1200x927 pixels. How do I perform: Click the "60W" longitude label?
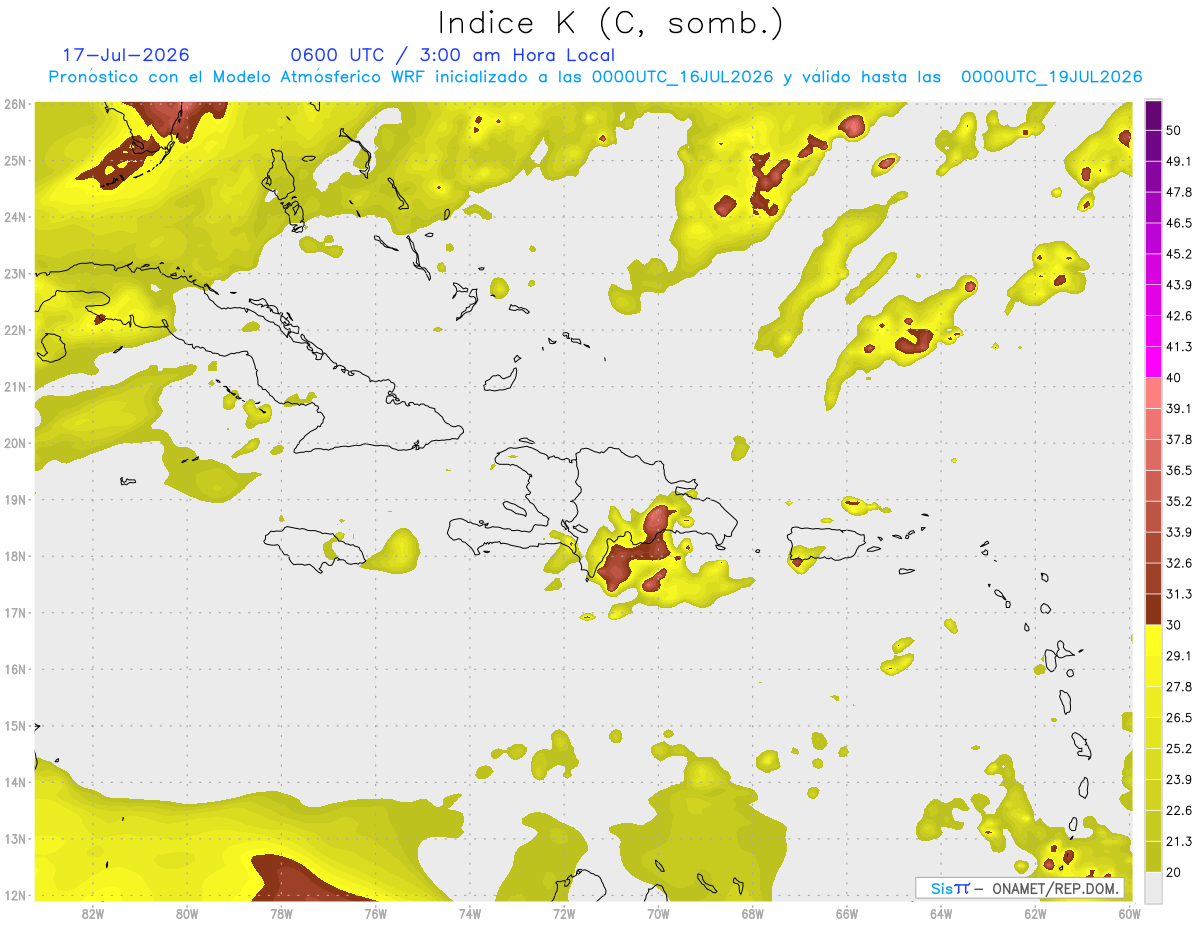pyautogui.click(x=1129, y=913)
